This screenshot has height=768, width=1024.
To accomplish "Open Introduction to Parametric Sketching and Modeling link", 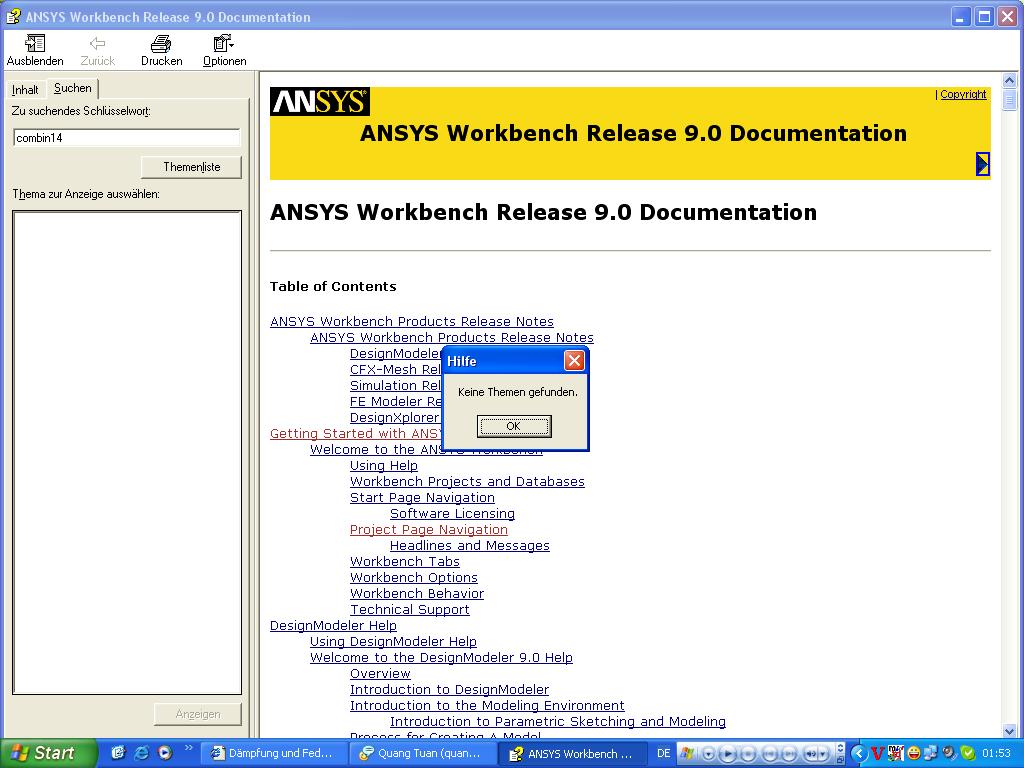I will coord(558,722).
